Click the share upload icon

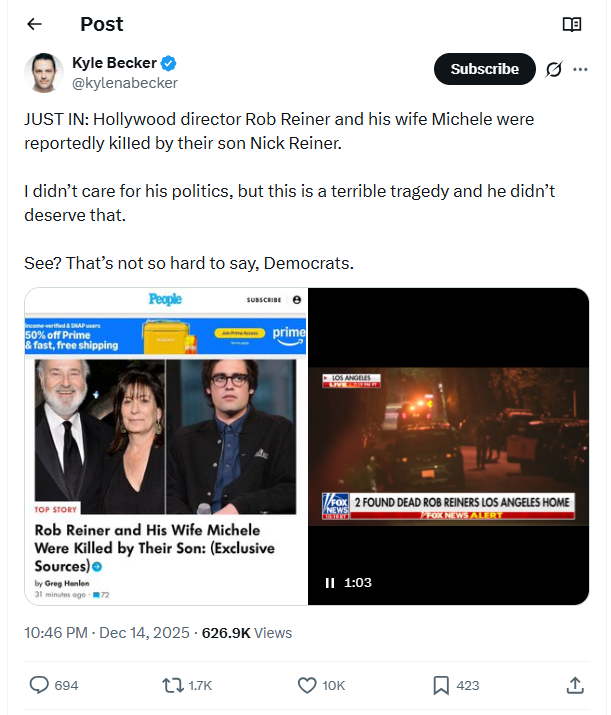coord(575,685)
